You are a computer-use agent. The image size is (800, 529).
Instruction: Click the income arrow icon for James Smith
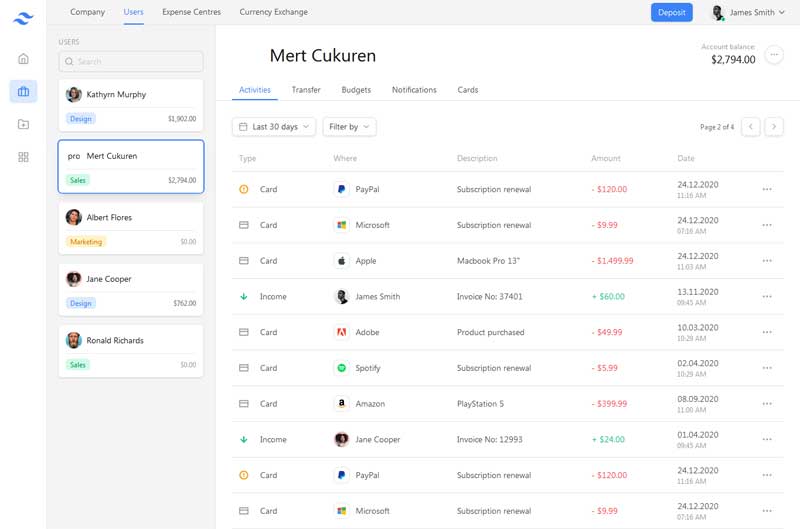click(244, 296)
